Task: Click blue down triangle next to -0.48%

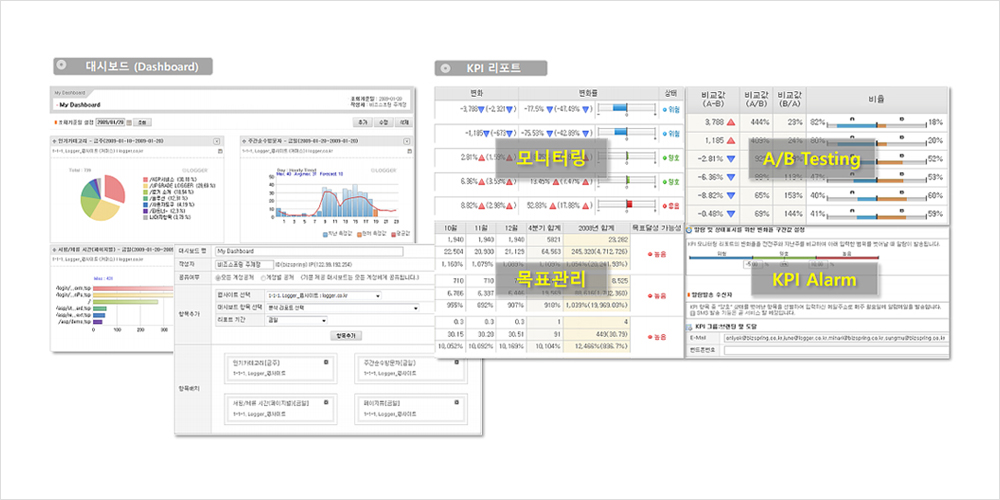Action: (x=731, y=214)
